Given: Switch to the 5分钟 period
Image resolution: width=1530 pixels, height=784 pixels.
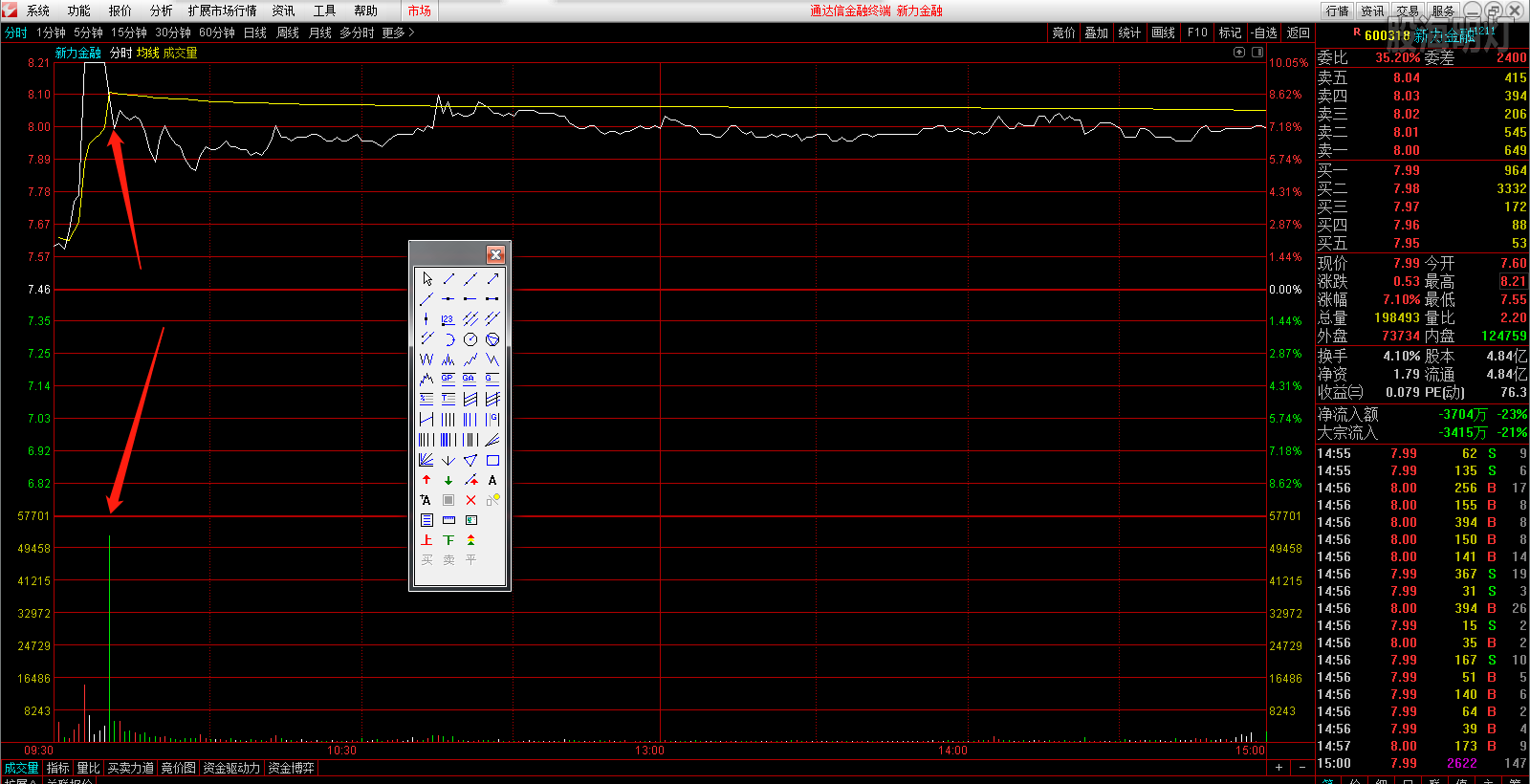Looking at the screenshot, I should (88, 33).
